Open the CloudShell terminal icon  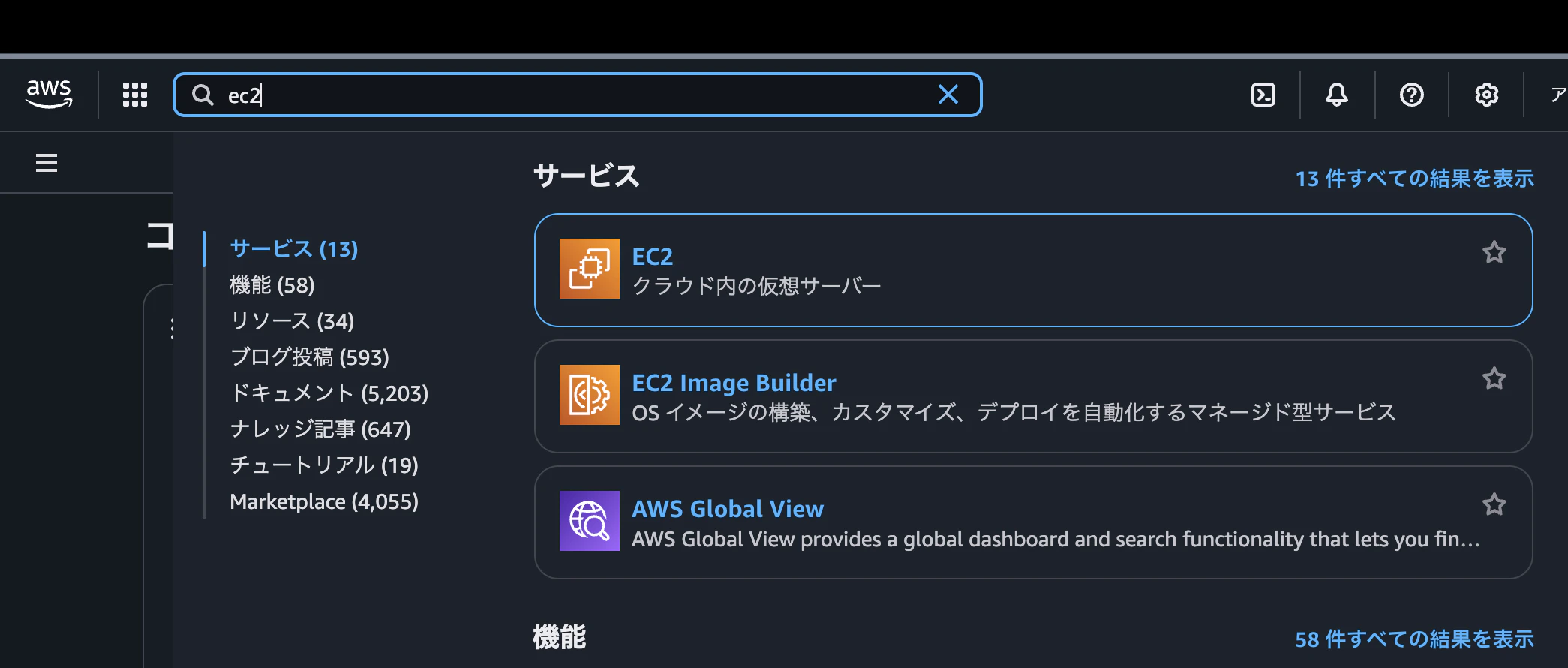(1263, 95)
